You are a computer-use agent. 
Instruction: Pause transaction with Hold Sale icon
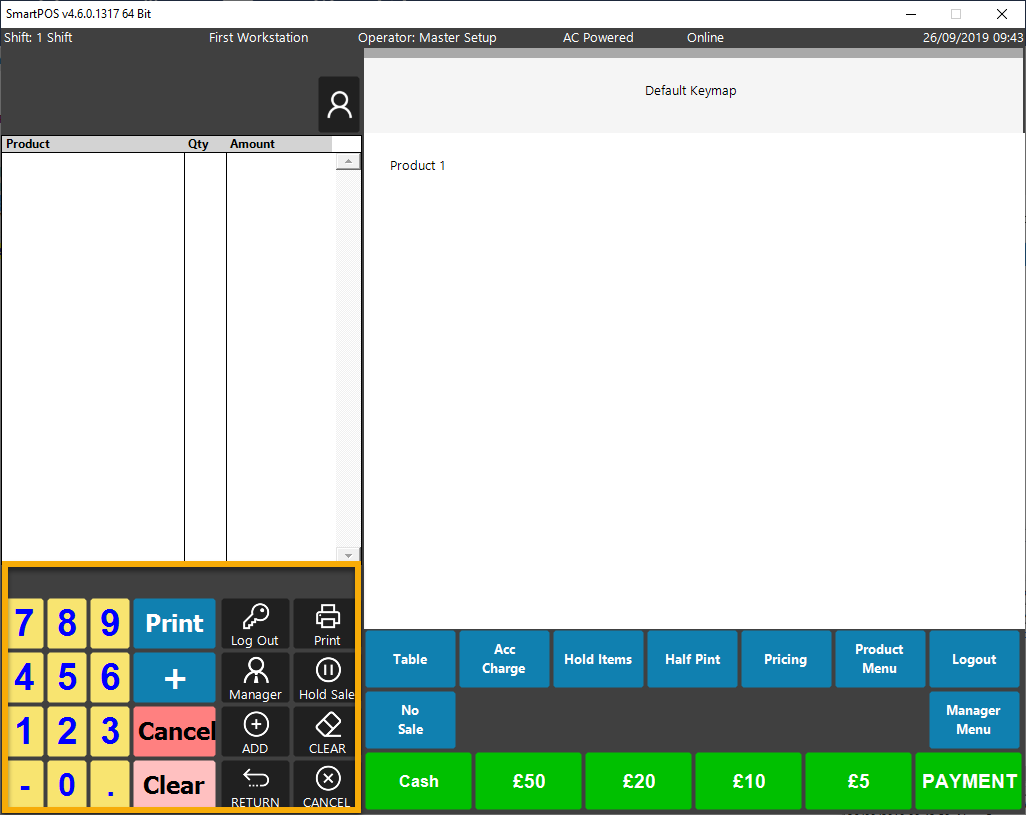(x=327, y=678)
